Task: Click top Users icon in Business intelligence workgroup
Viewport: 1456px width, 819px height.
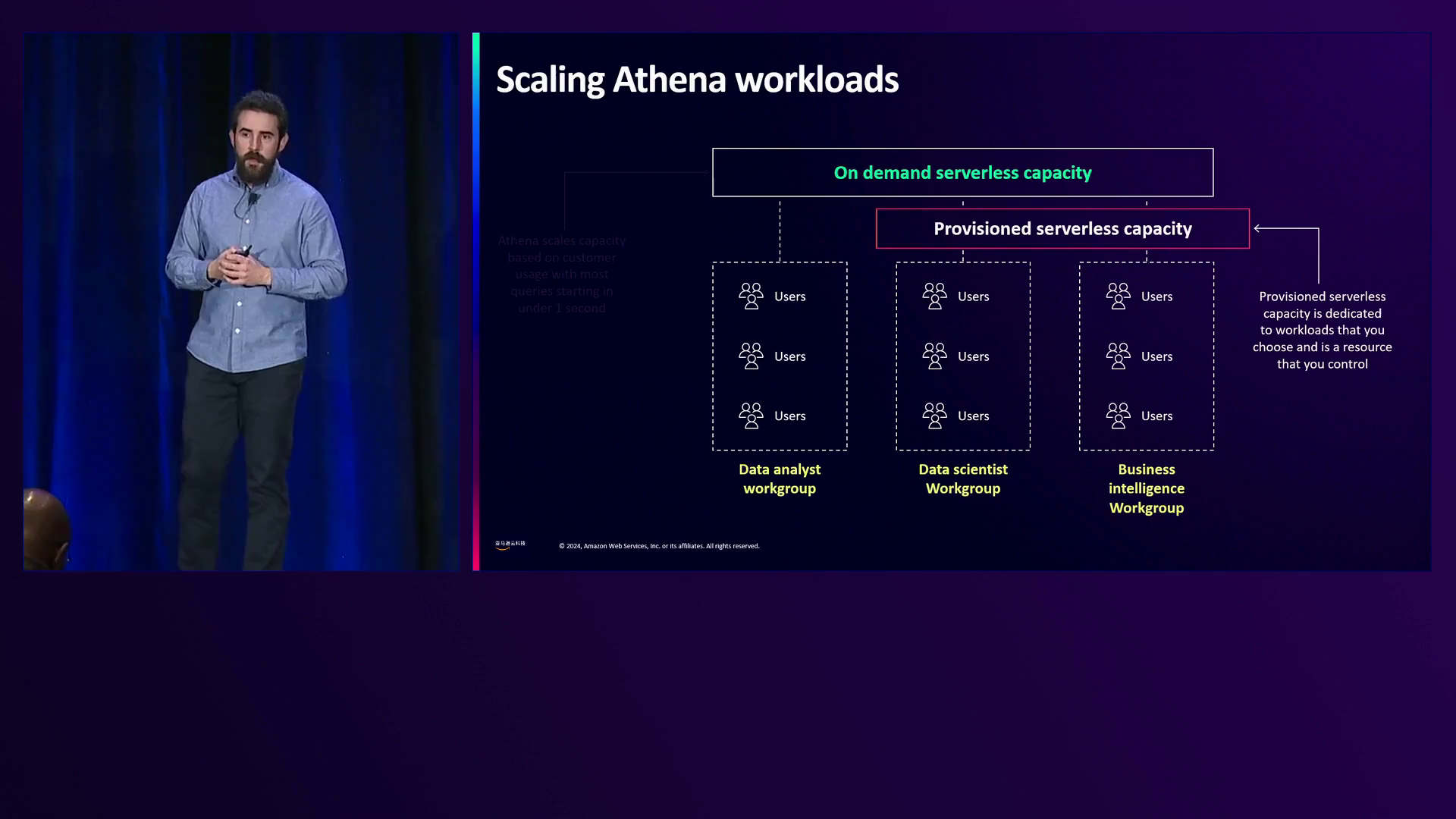Action: [1118, 296]
